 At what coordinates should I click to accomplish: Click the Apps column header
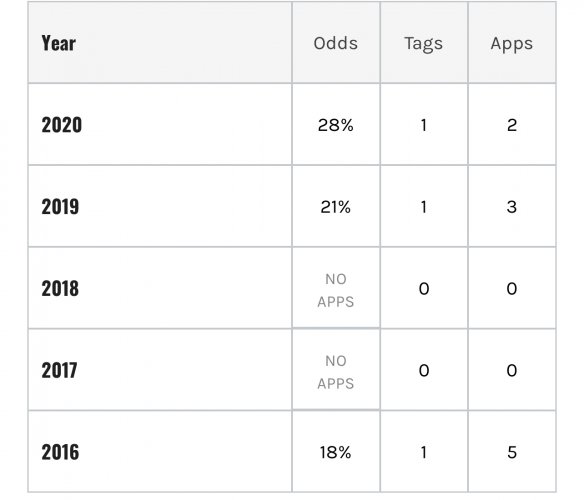point(512,44)
